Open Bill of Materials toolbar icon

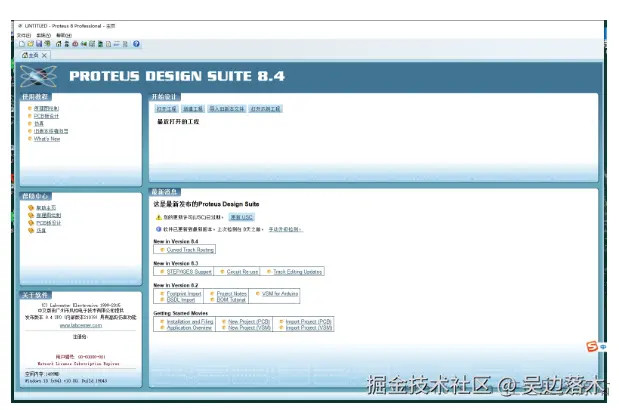coord(108,44)
